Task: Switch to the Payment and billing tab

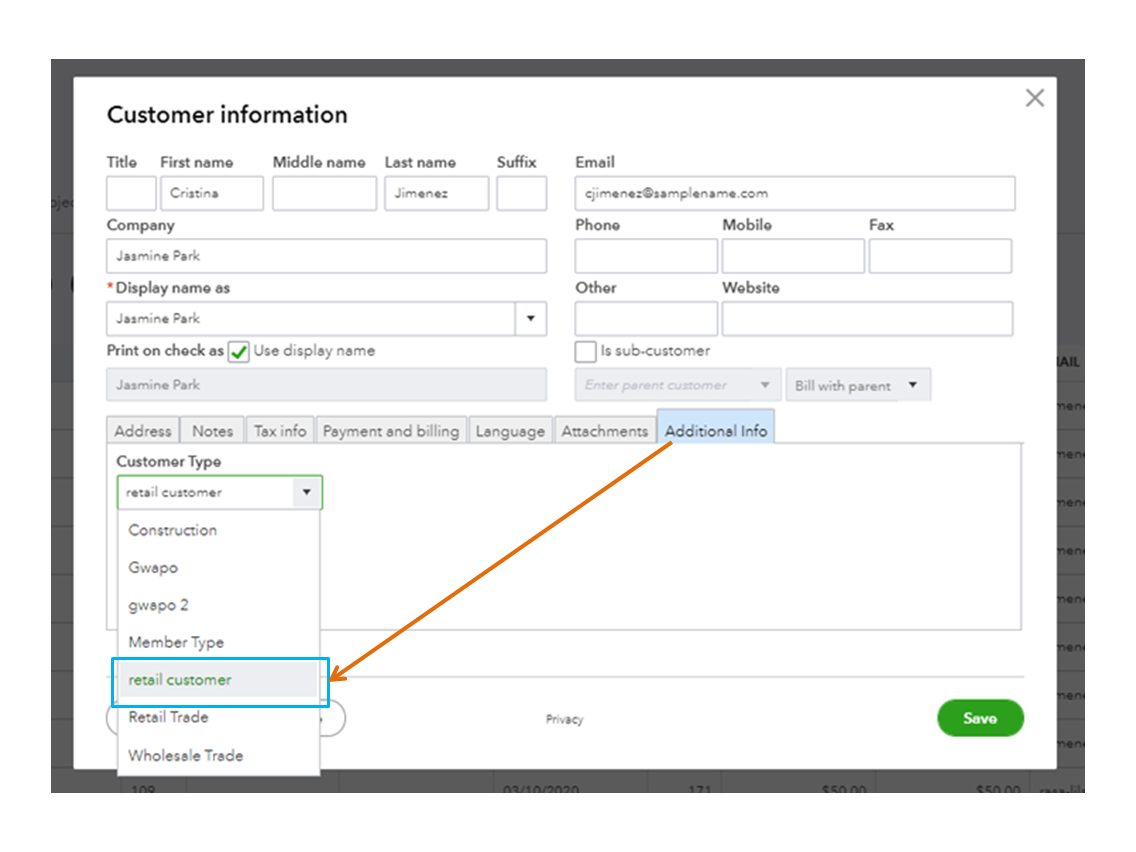Action: tap(391, 430)
